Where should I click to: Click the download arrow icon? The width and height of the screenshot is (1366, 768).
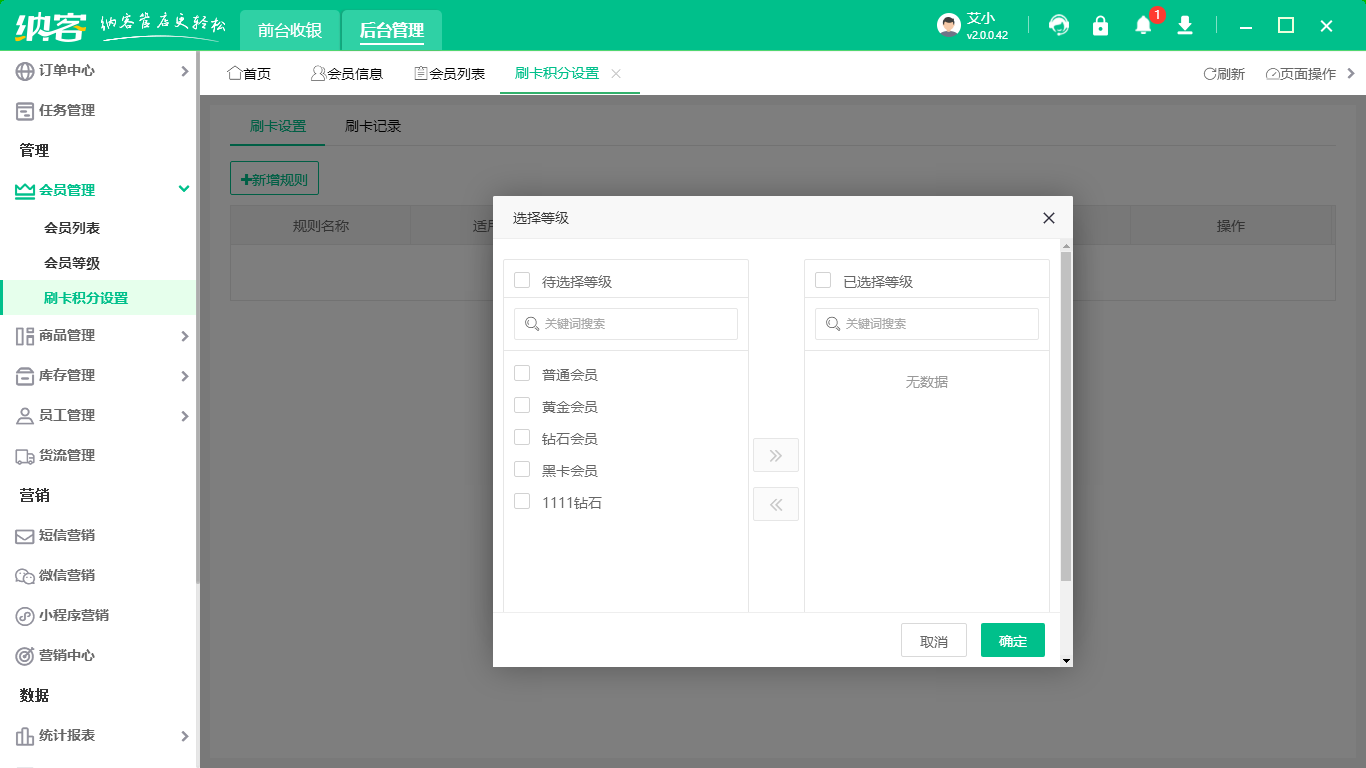[x=1185, y=25]
